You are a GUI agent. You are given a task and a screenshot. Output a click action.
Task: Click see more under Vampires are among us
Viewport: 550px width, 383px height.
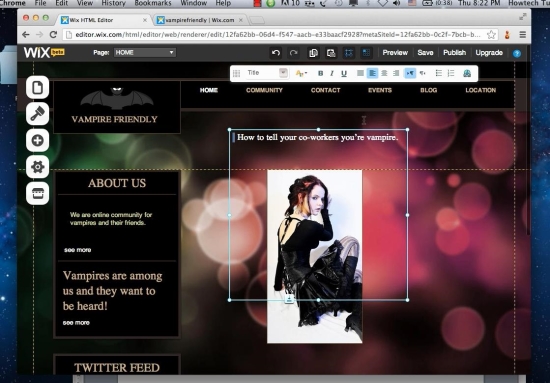click(x=76, y=323)
